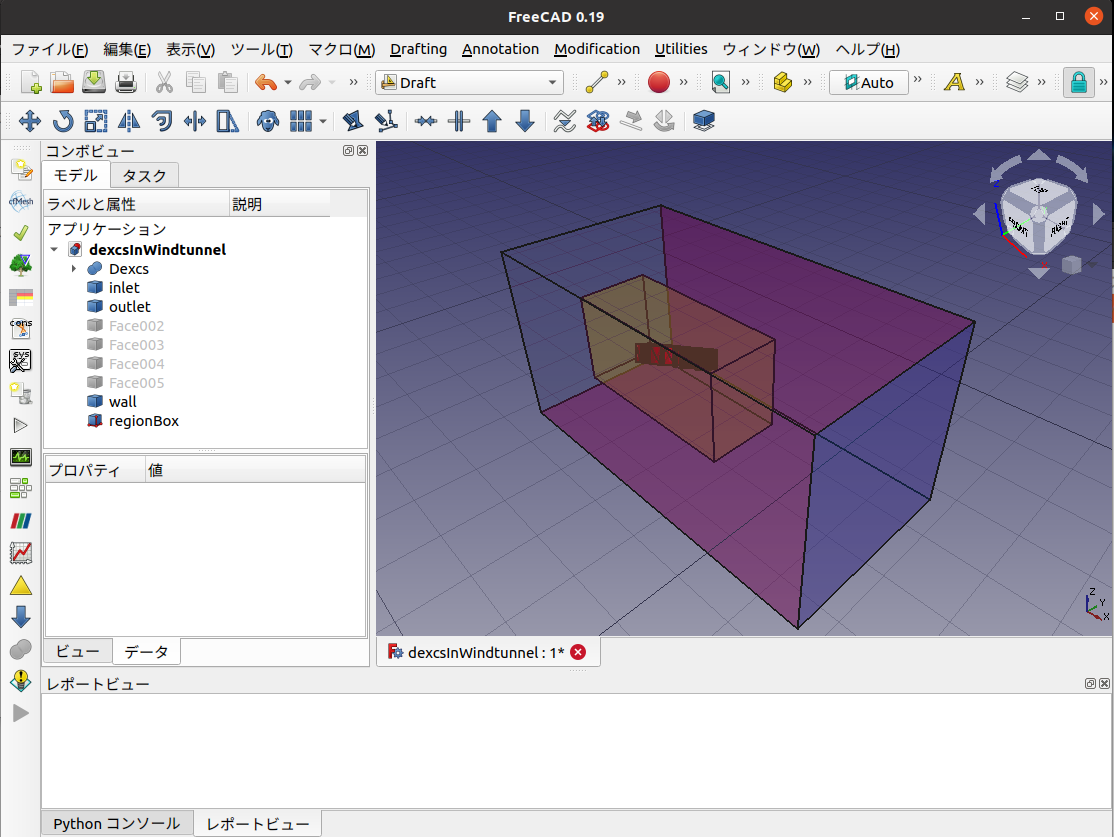
Task: Click the Draft Downgrade arrow icon
Action: [x=525, y=122]
